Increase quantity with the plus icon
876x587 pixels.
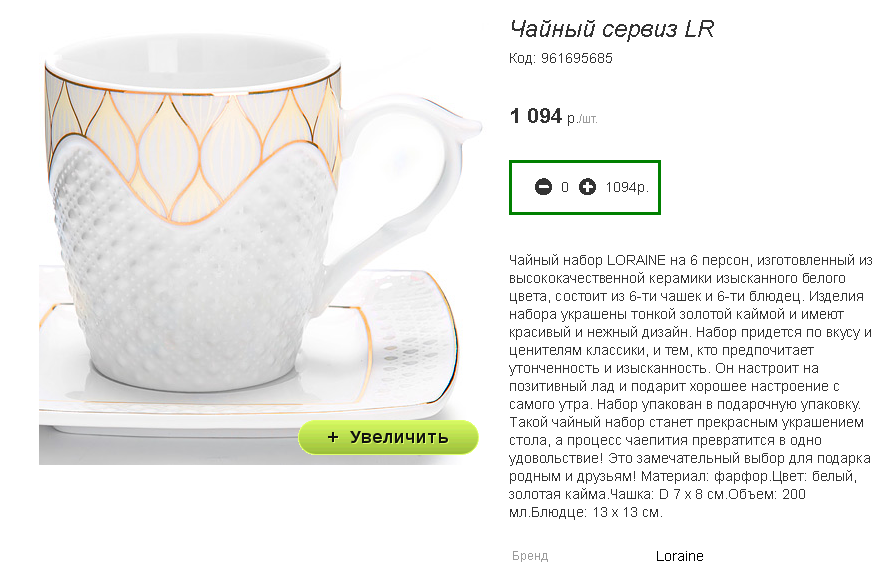[587, 187]
